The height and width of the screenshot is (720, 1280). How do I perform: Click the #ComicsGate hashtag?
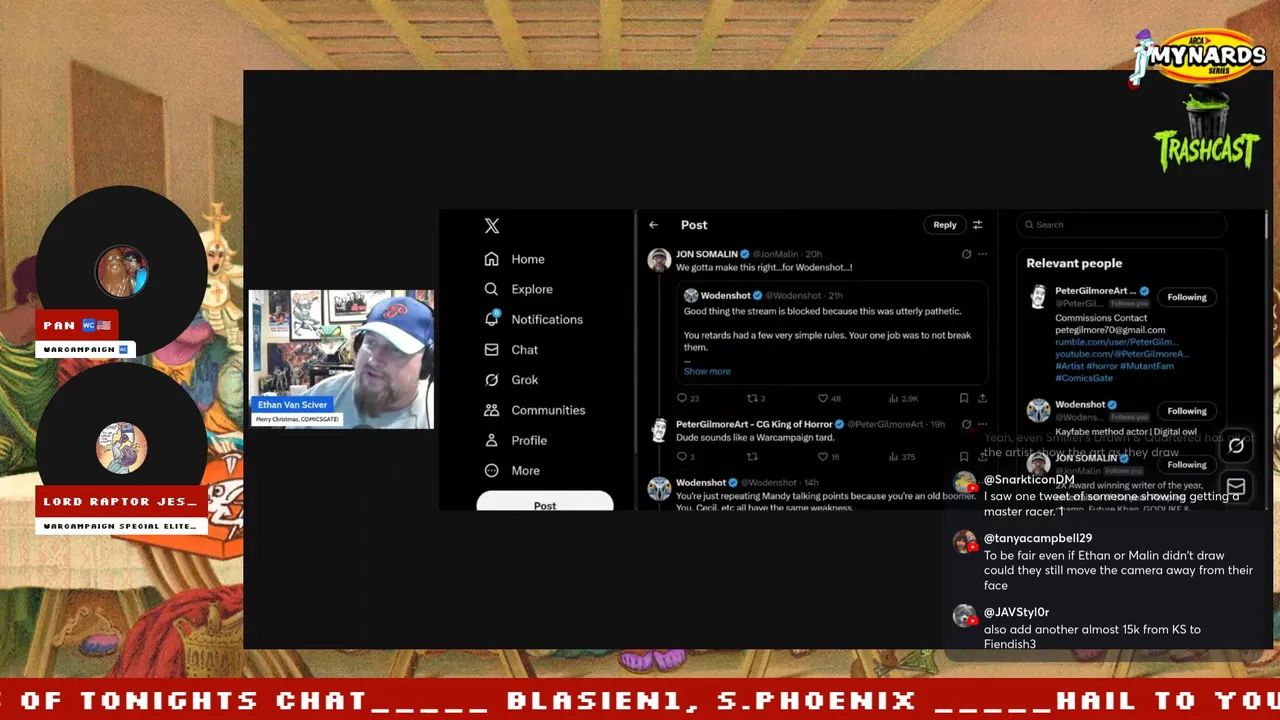pyautogui.click(x=1083, y=378)
